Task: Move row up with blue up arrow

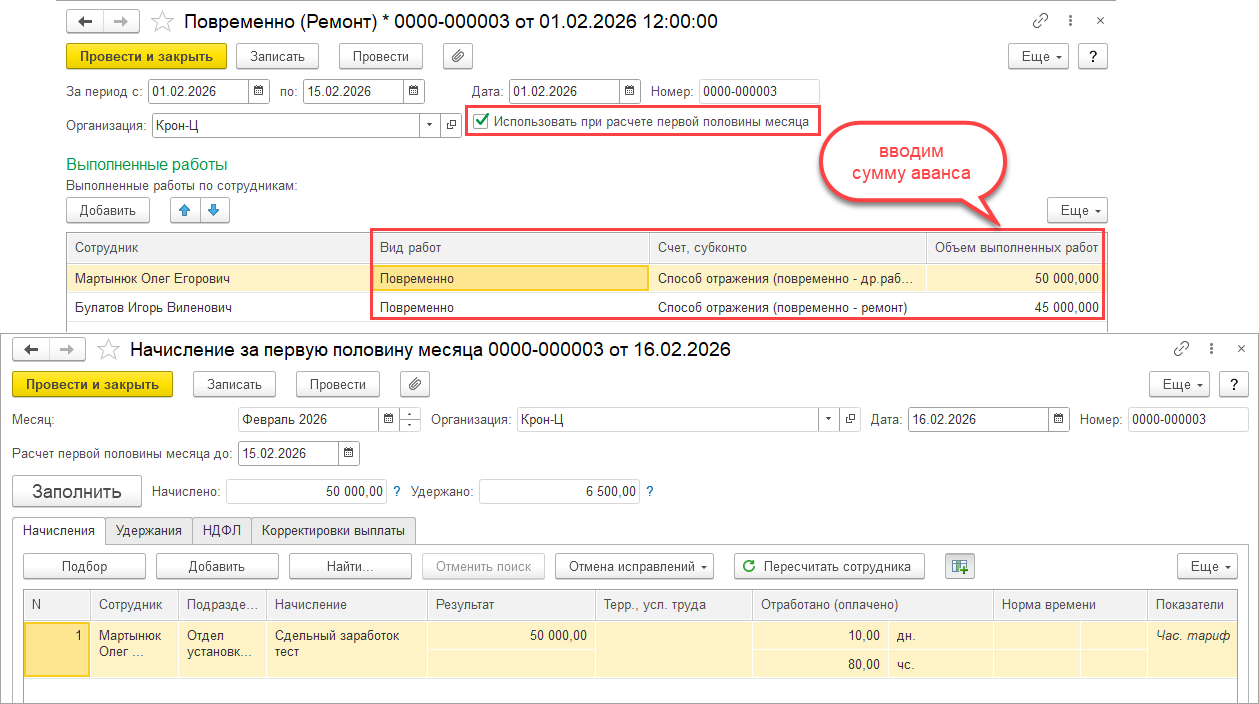Action: (186, 210)
